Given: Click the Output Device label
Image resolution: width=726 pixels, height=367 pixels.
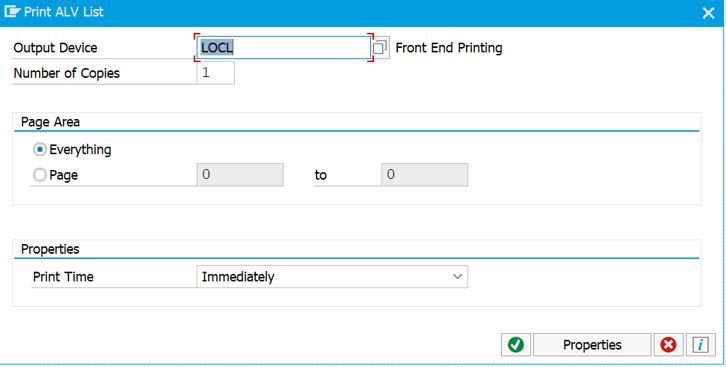Looking at the screenshot, I should tap(56, 48).
